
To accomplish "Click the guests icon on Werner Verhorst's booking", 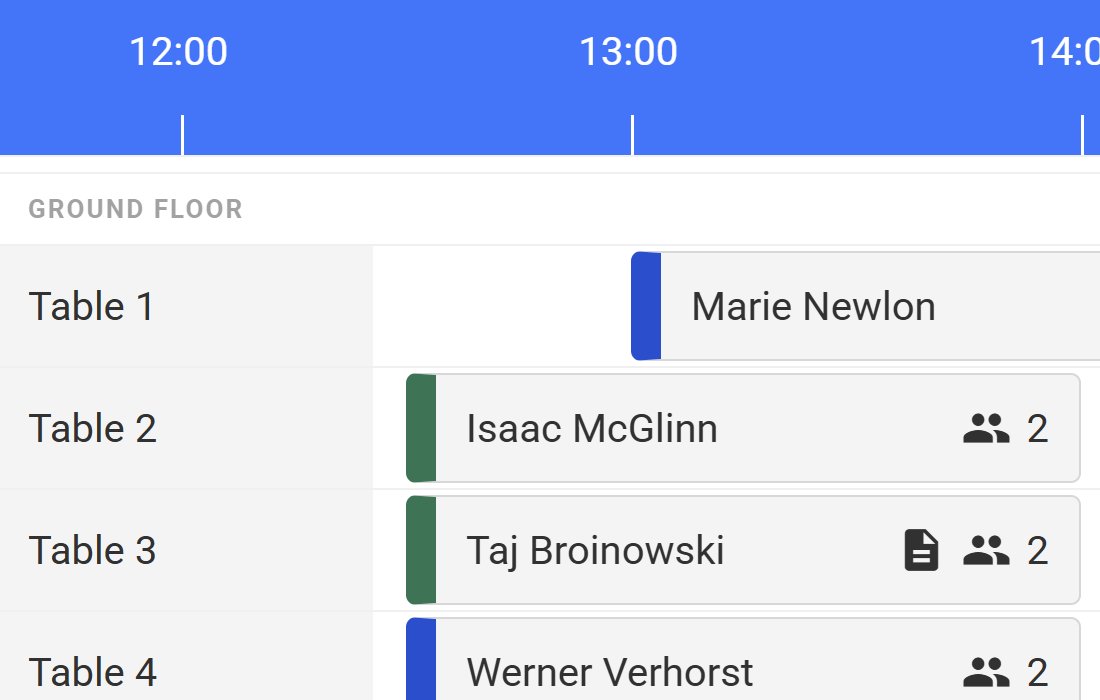I will tap(984, 671).
